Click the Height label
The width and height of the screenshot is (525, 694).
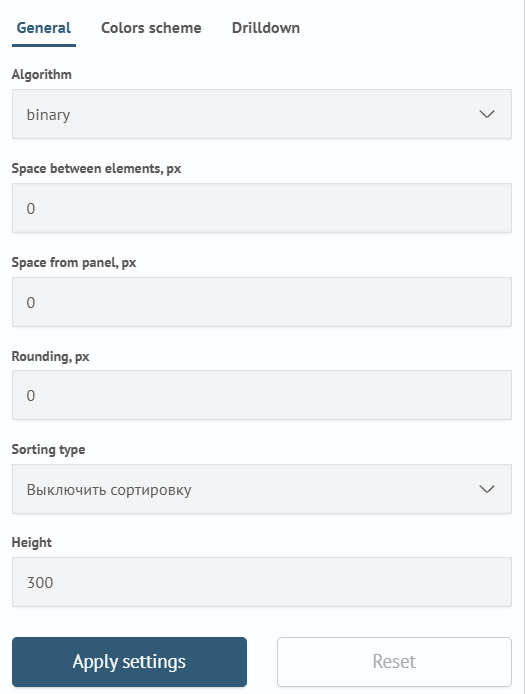tap(31, 542)
